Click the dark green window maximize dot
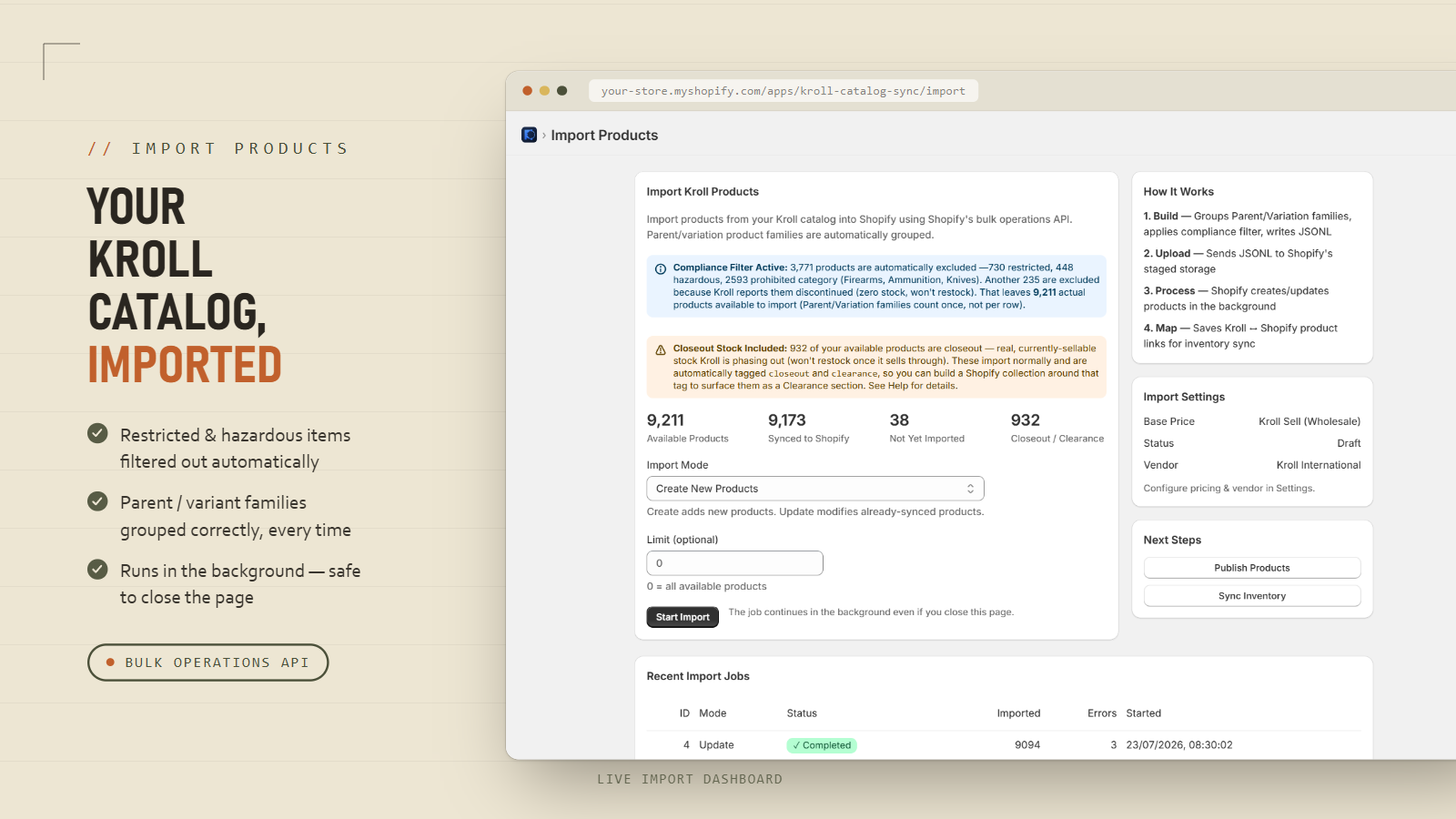 tap(562, 91)
